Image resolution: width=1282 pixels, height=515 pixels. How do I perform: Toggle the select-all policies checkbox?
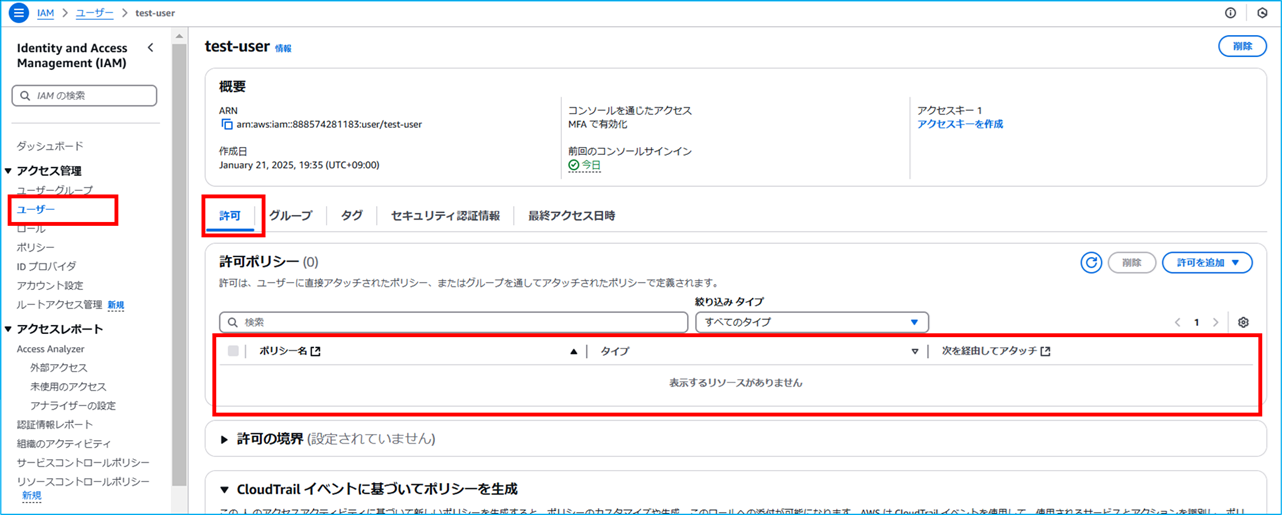coord(233,351)
